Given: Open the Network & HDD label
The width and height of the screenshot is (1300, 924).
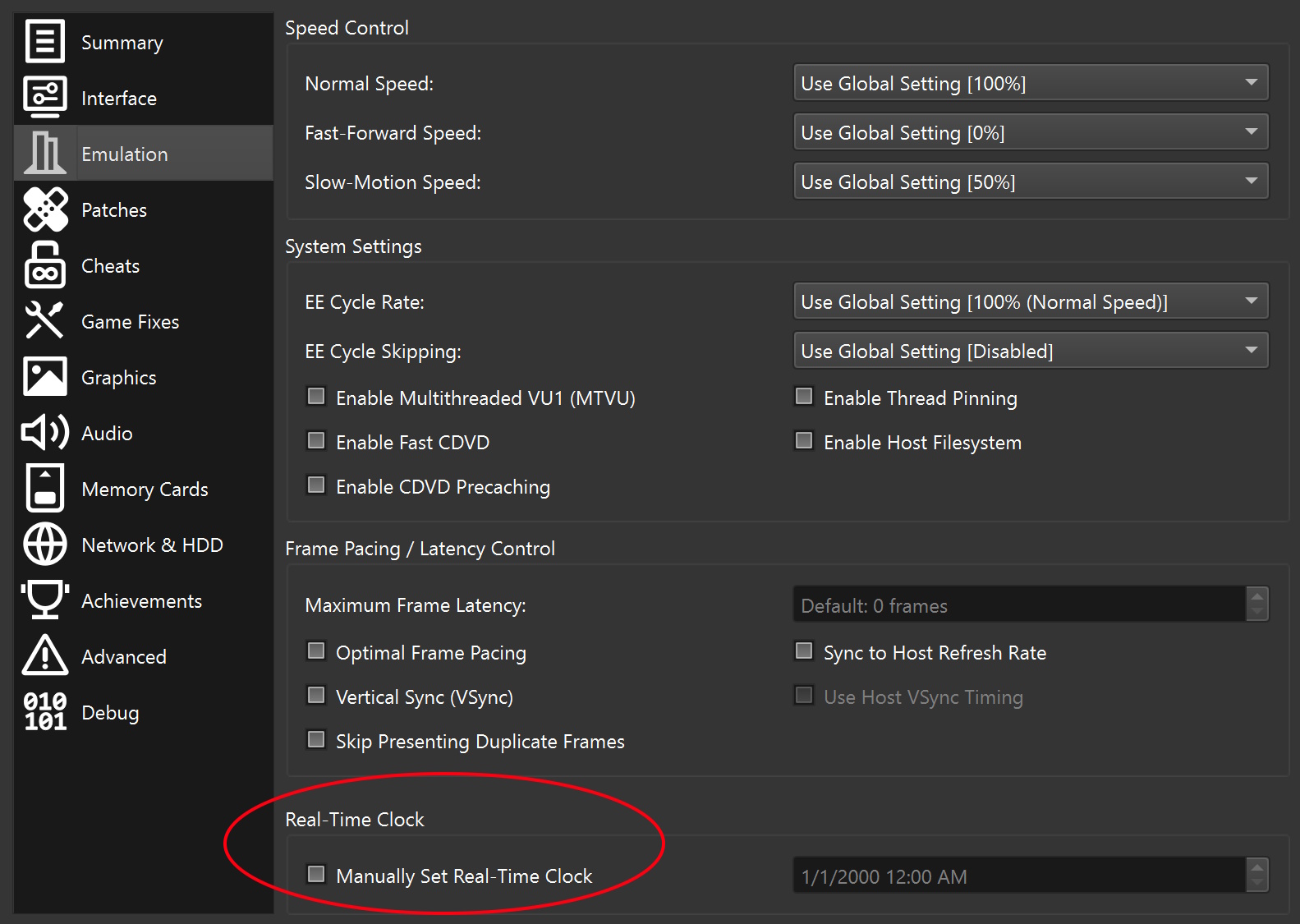Looking at the screenshot, I should [x=152, y=545].
